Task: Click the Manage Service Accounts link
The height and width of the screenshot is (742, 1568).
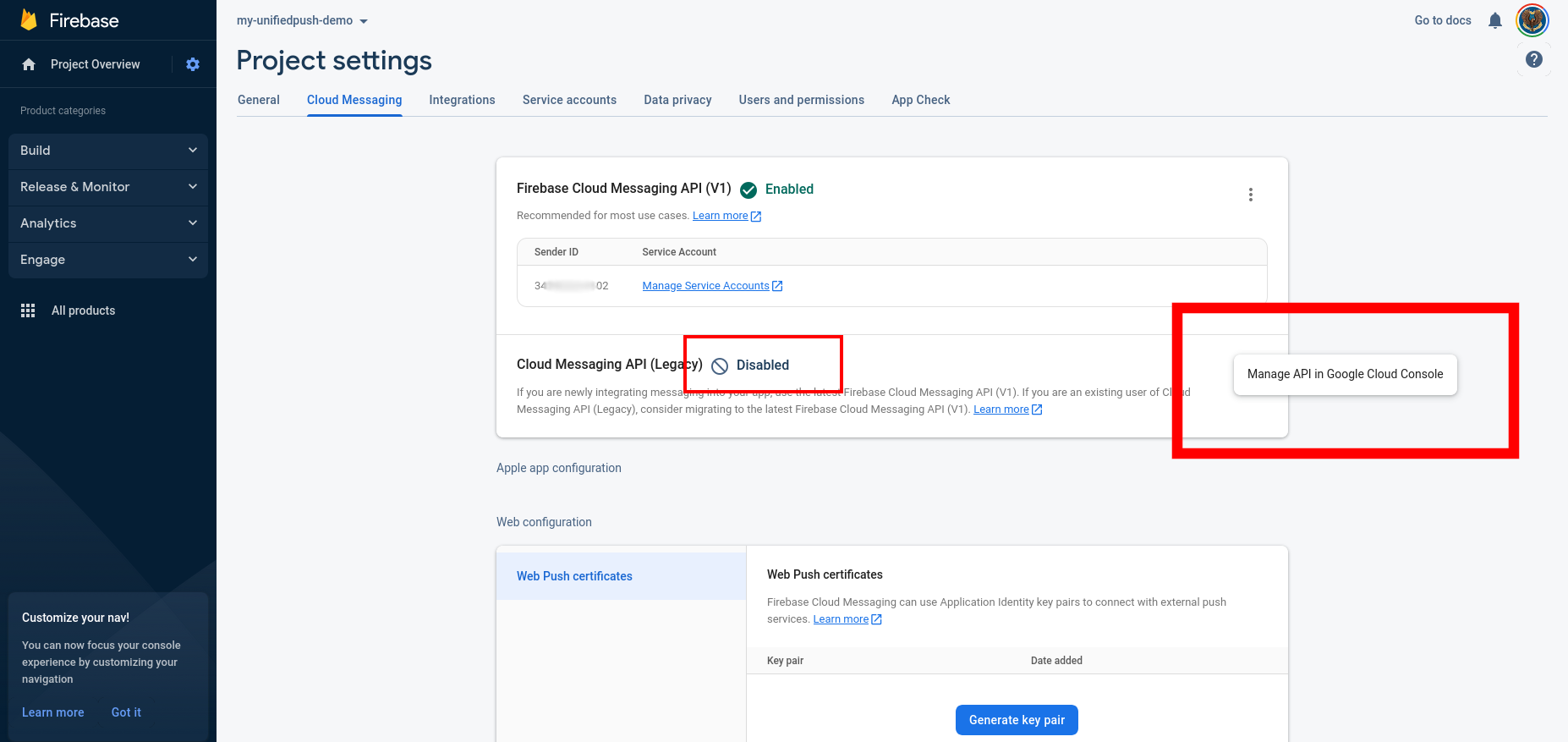Action: pos(706,286)
